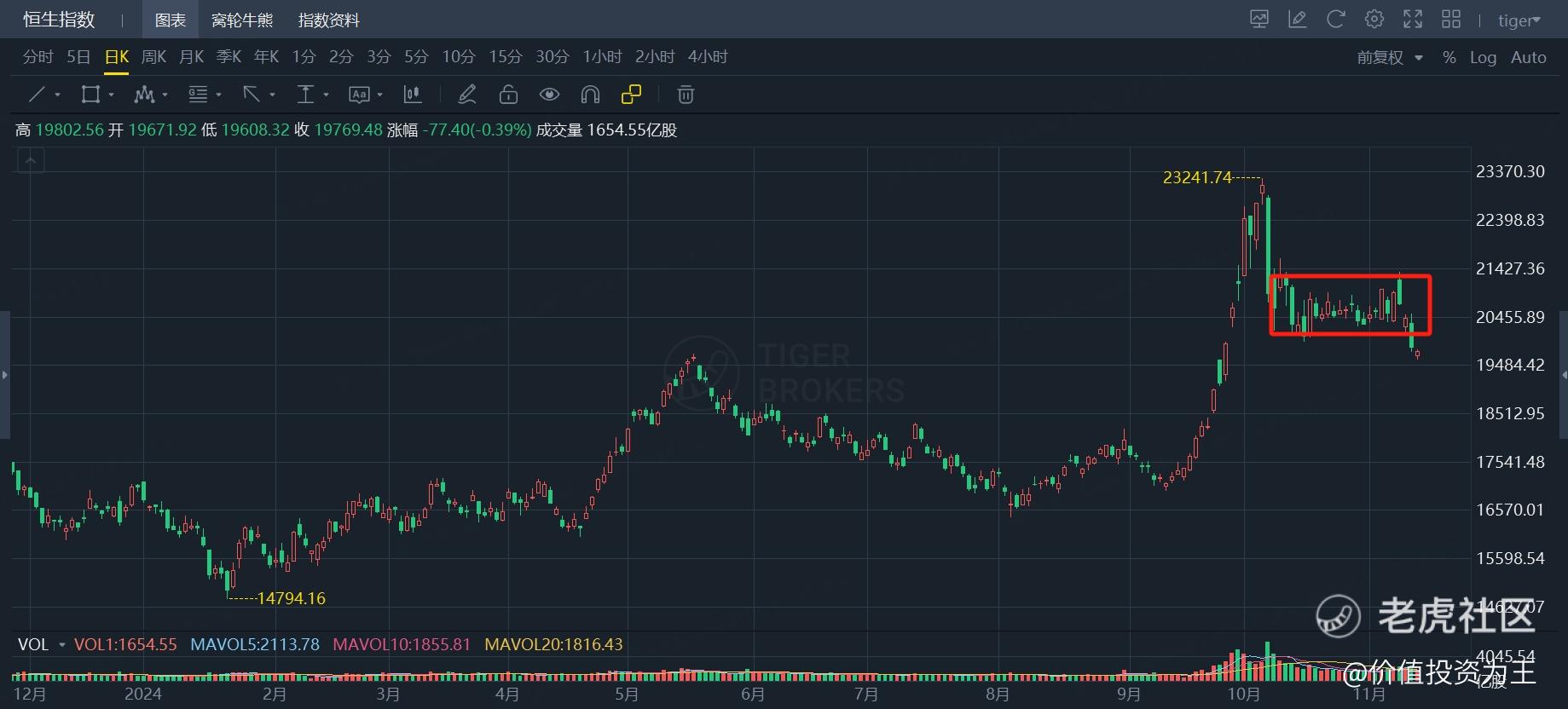Select the 4小时 timeframe
This screenshot has width=1568, height=709.
(708, 57)
